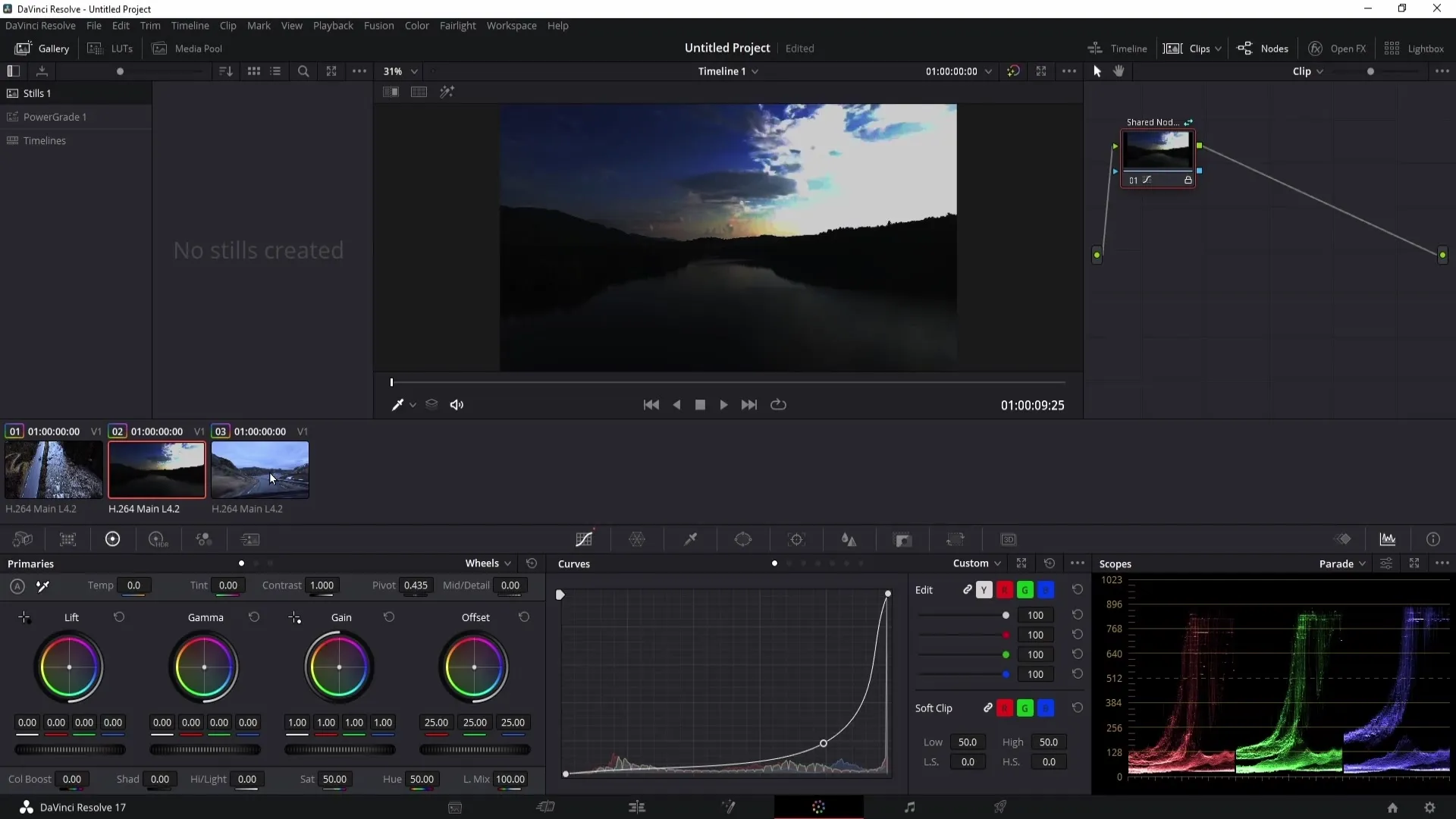This screenshot has width=1456, height=819.
Task: Select the Blur/Sharpen tool icon
Action: tap(849, 540)
